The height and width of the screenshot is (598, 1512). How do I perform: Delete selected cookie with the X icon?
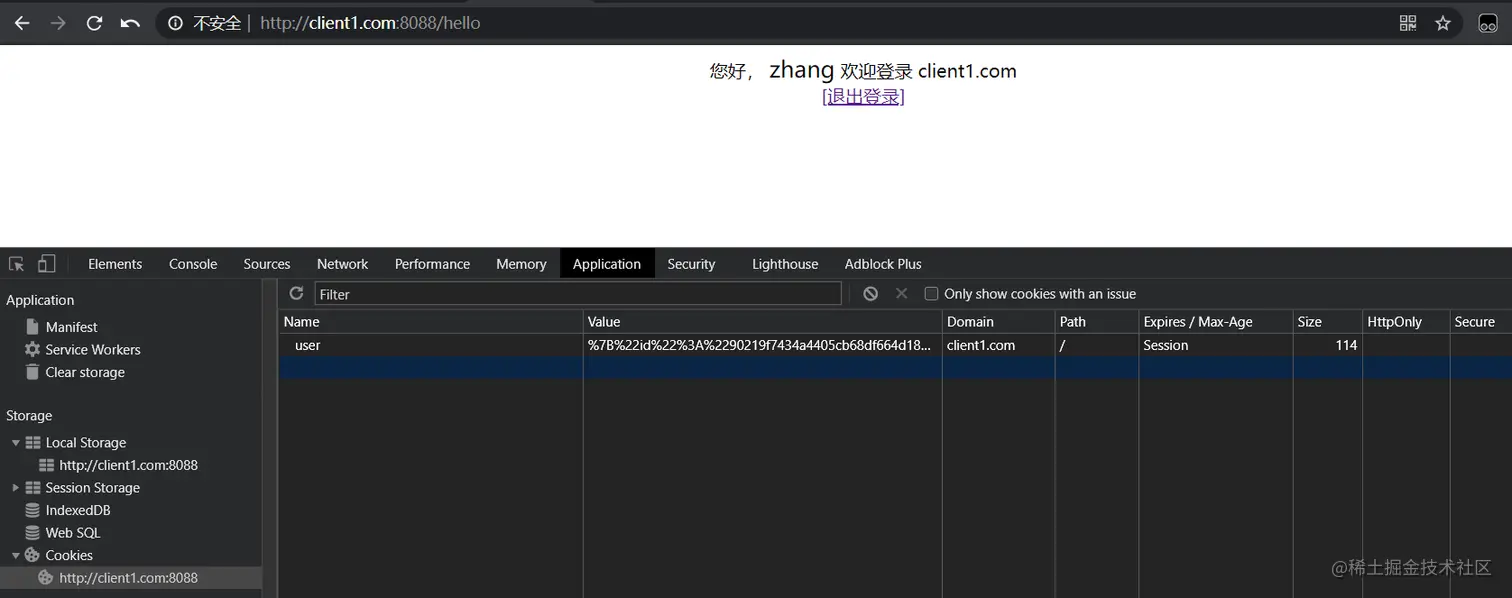pyautogui.click(x=901, y=293)
